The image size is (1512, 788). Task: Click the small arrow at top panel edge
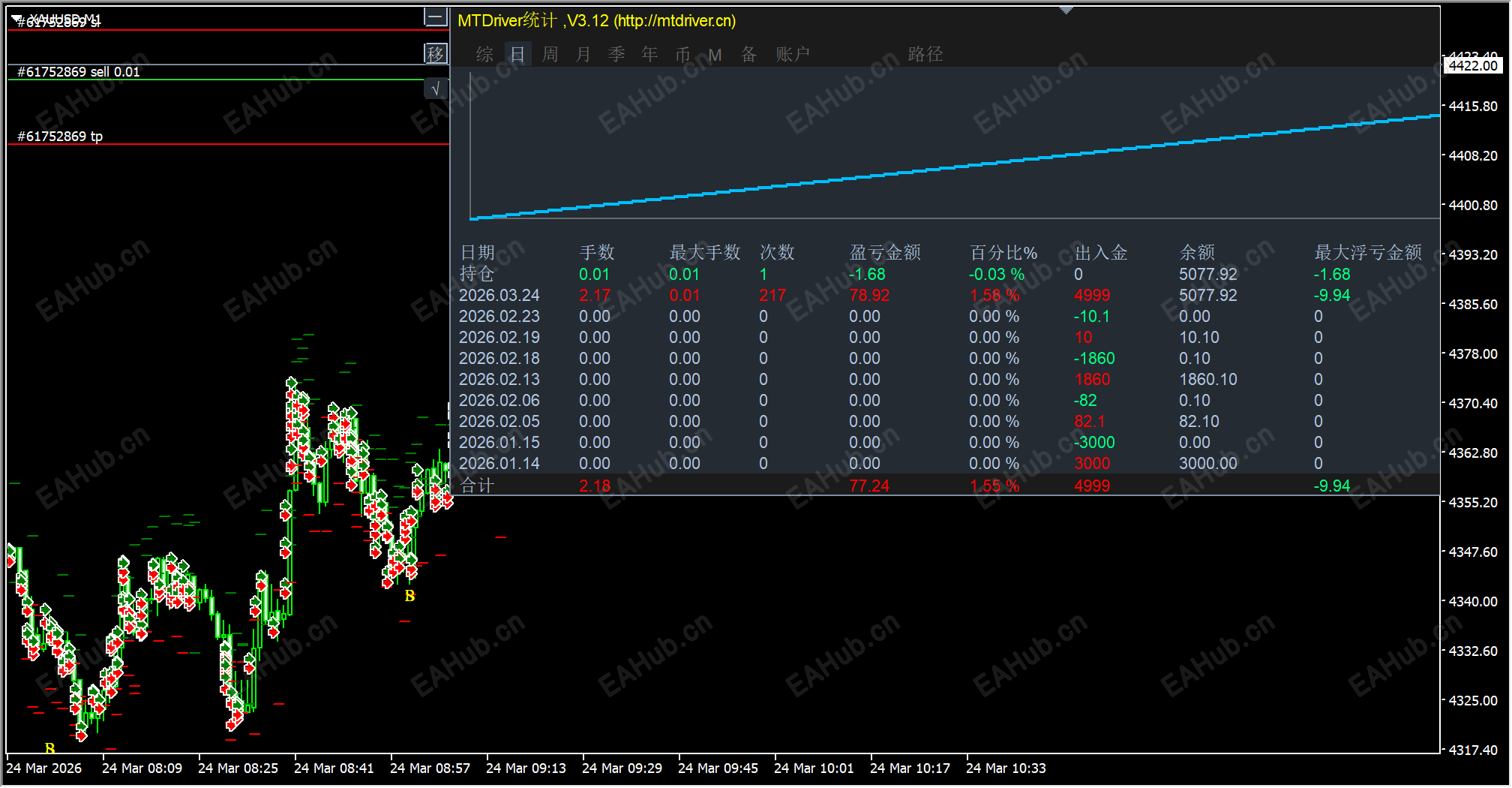[x=1066, y=11]
